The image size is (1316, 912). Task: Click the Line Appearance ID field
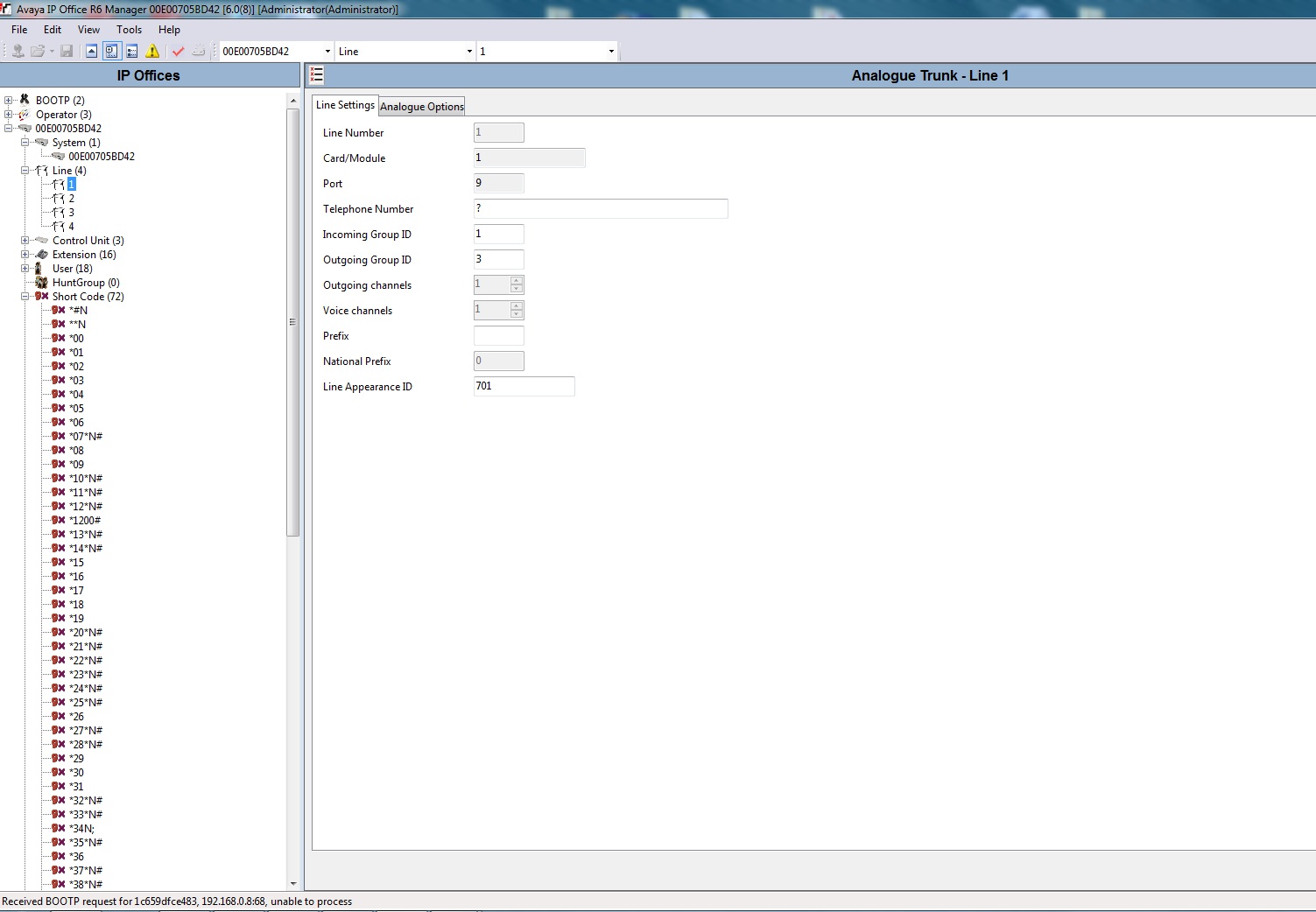point(524,386)
